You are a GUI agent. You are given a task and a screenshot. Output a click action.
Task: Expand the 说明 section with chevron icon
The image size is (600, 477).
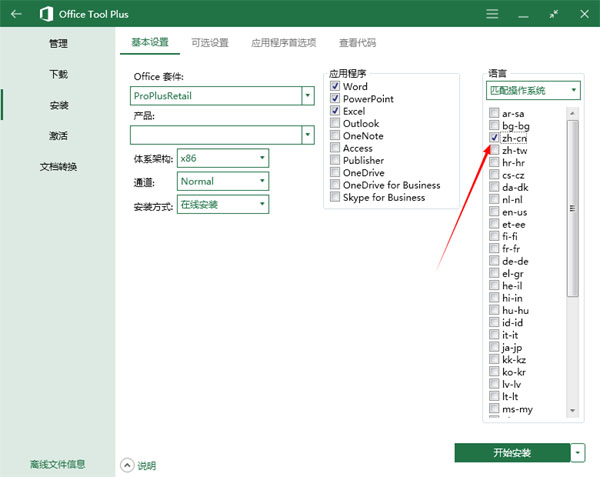127,465
